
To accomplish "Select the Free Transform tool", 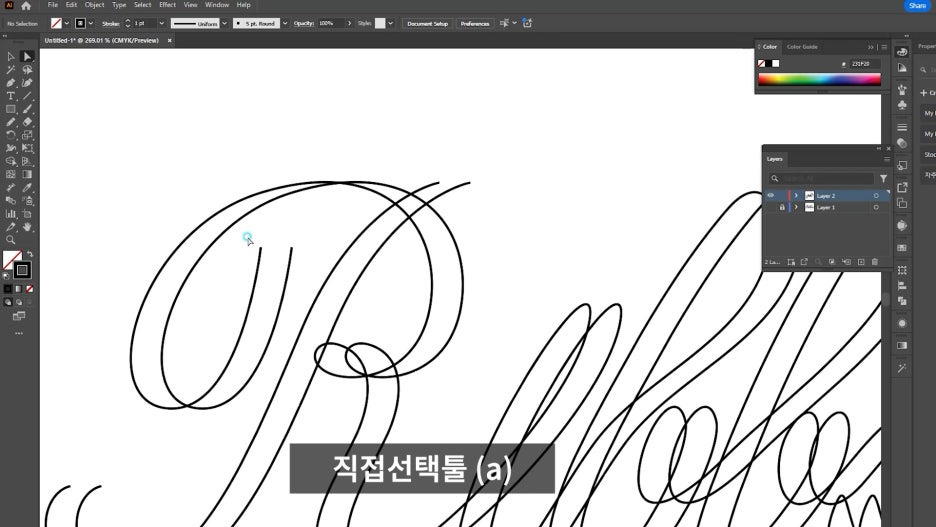I will 27,148.
